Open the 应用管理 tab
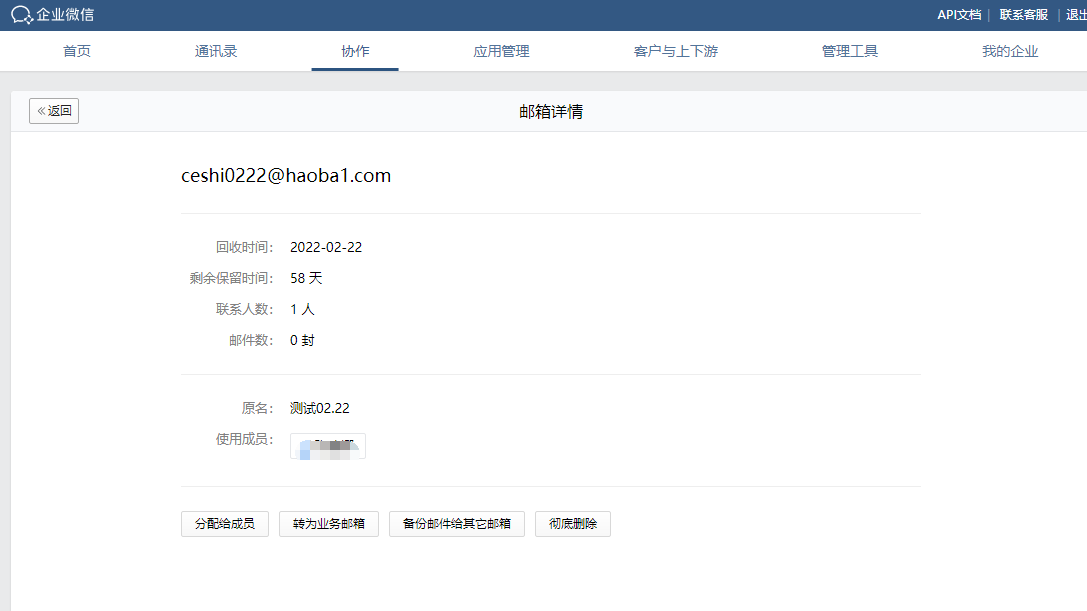Viewport: 1087px width, 611px height. [501, 51]
